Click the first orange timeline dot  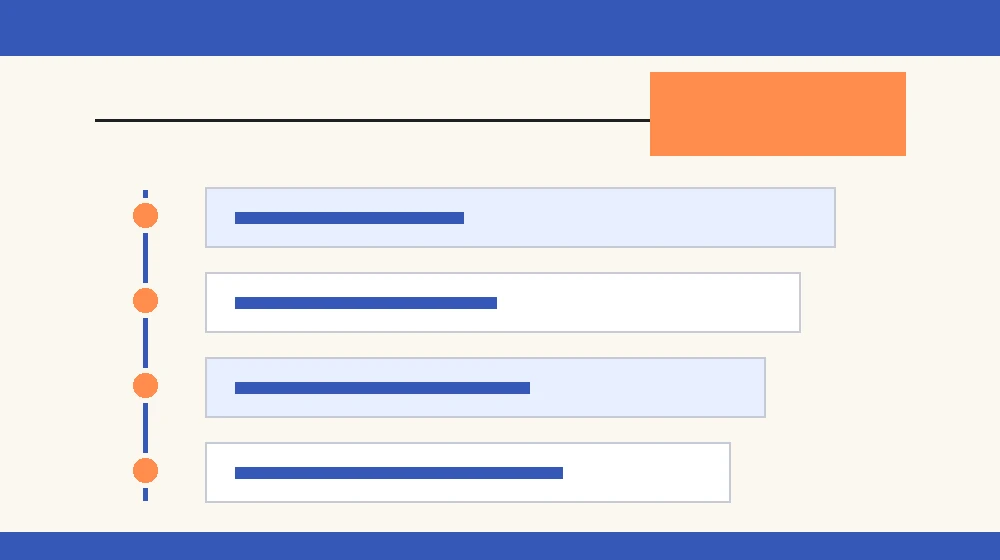tap(145, 216)
